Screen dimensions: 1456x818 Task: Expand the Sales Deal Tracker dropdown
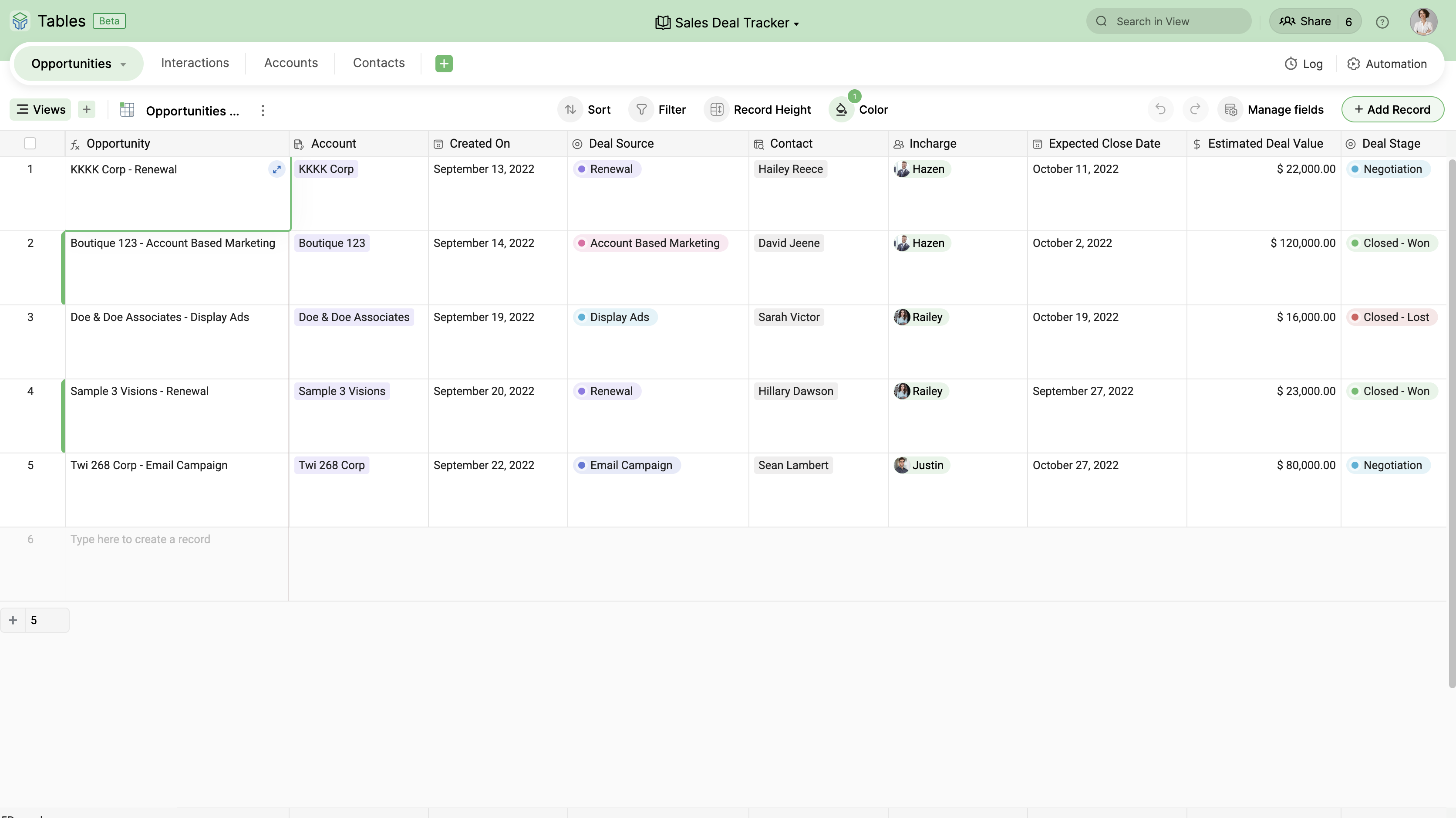(796, 22)
